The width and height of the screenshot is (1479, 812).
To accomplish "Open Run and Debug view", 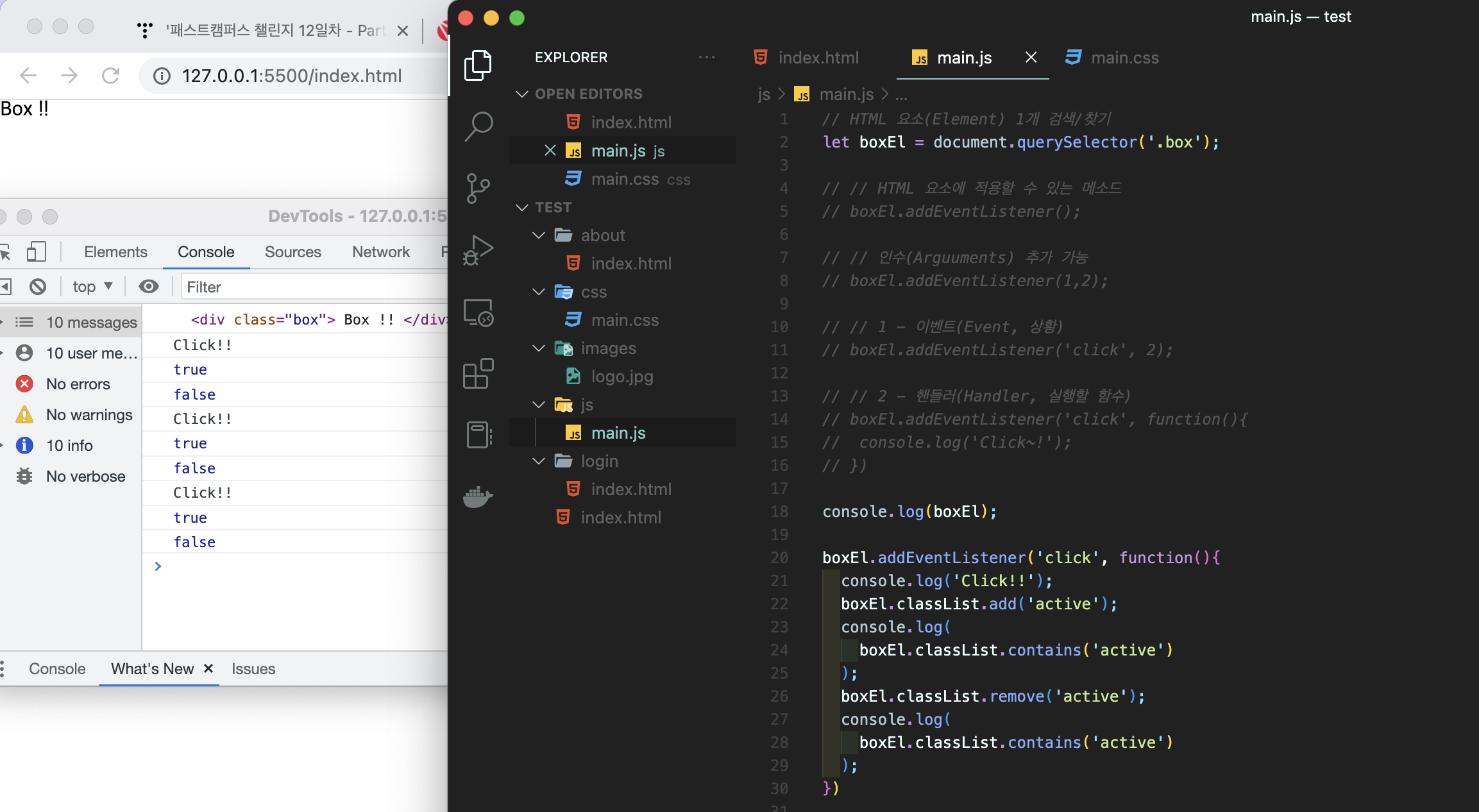I will [478, 250].
